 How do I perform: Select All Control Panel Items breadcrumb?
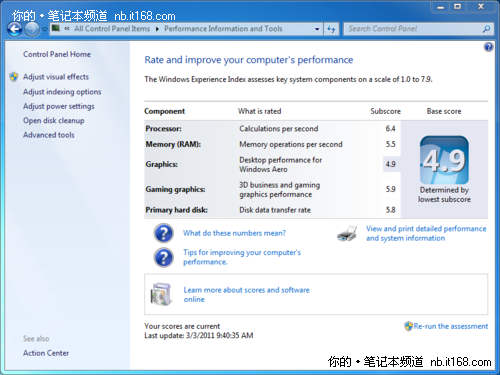click(112, 29)
